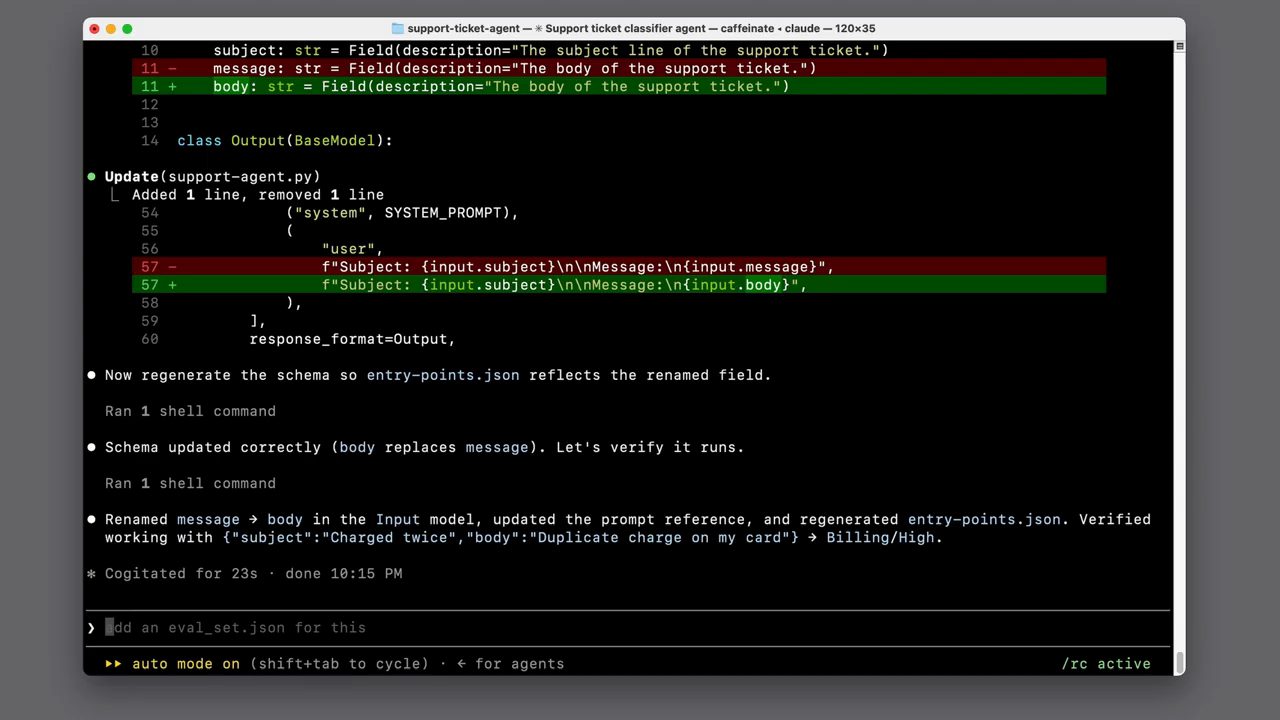Click the '("system", SYSTEM_PROMPT),' line

(x=403, y=213)
